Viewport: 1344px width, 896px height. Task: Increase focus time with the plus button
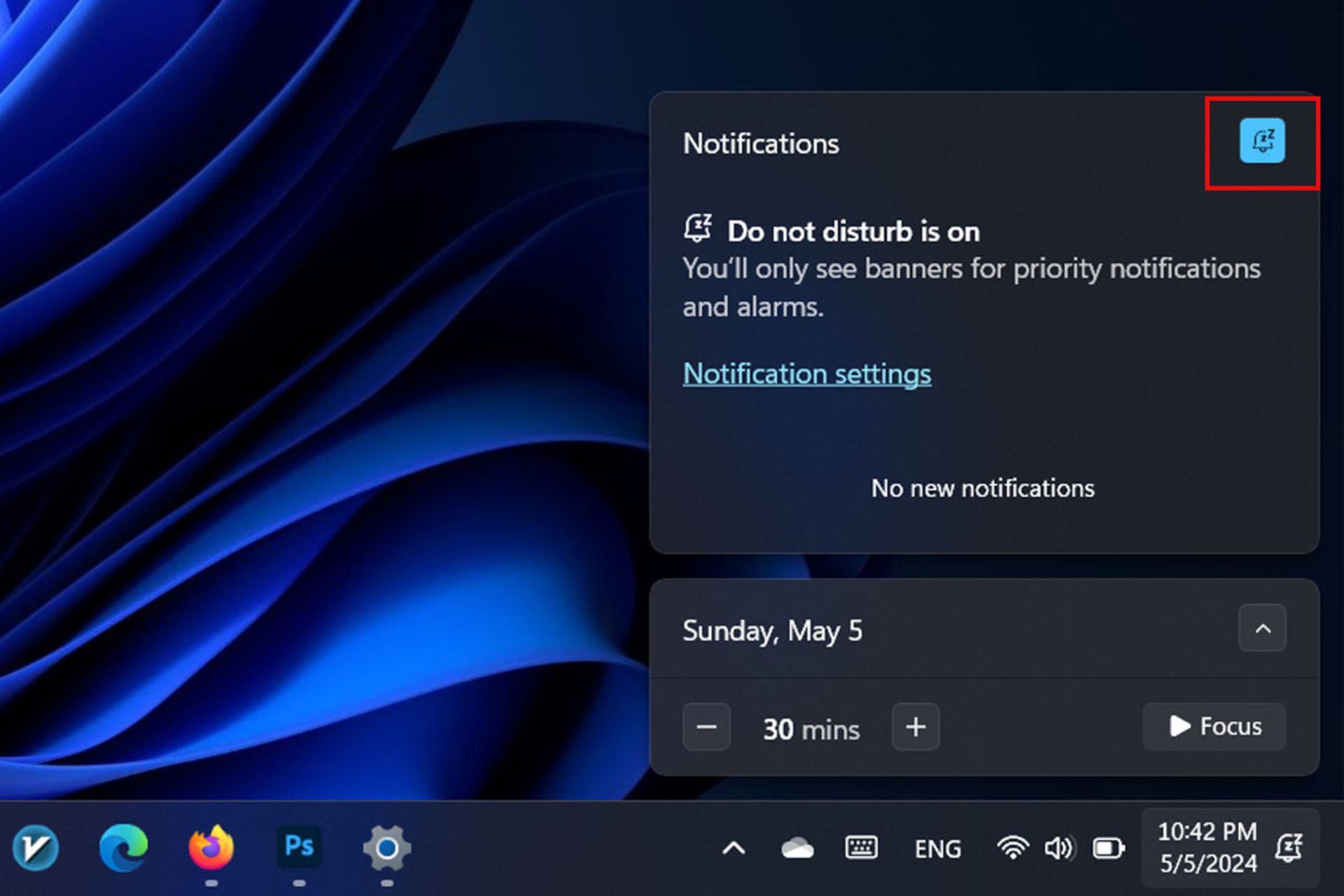coord(915,727)
